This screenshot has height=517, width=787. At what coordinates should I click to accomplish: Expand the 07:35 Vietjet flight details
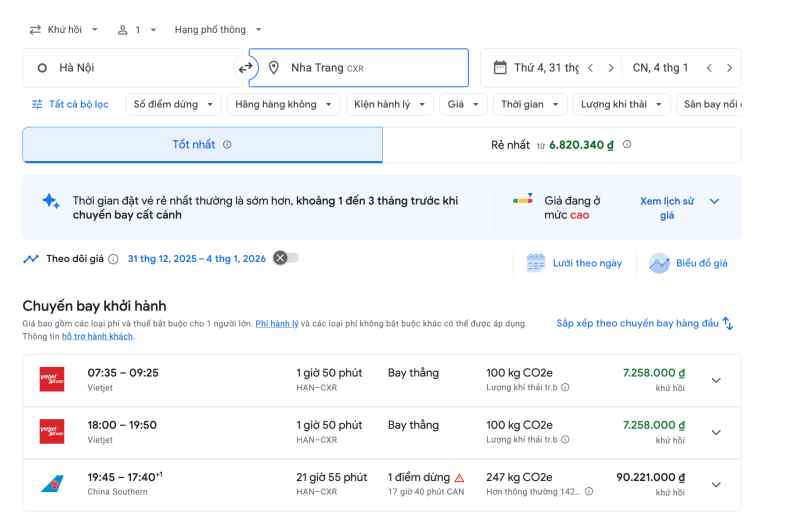715,380
